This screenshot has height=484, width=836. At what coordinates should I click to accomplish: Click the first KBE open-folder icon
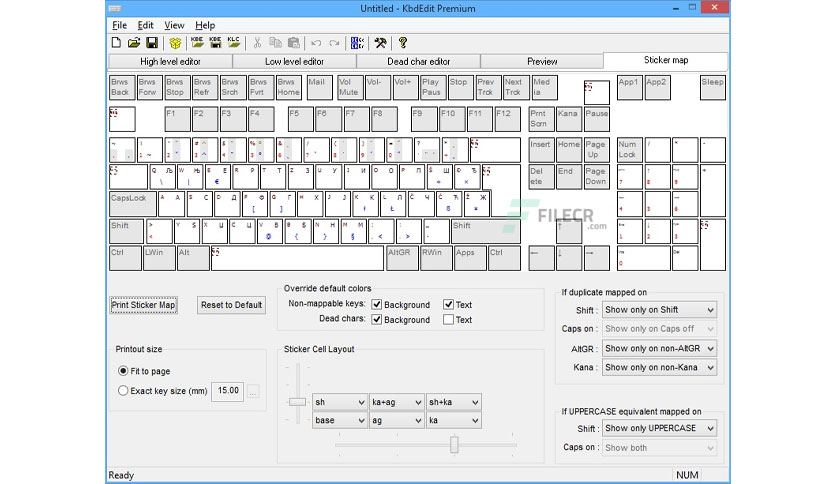(x=197, y=43)
